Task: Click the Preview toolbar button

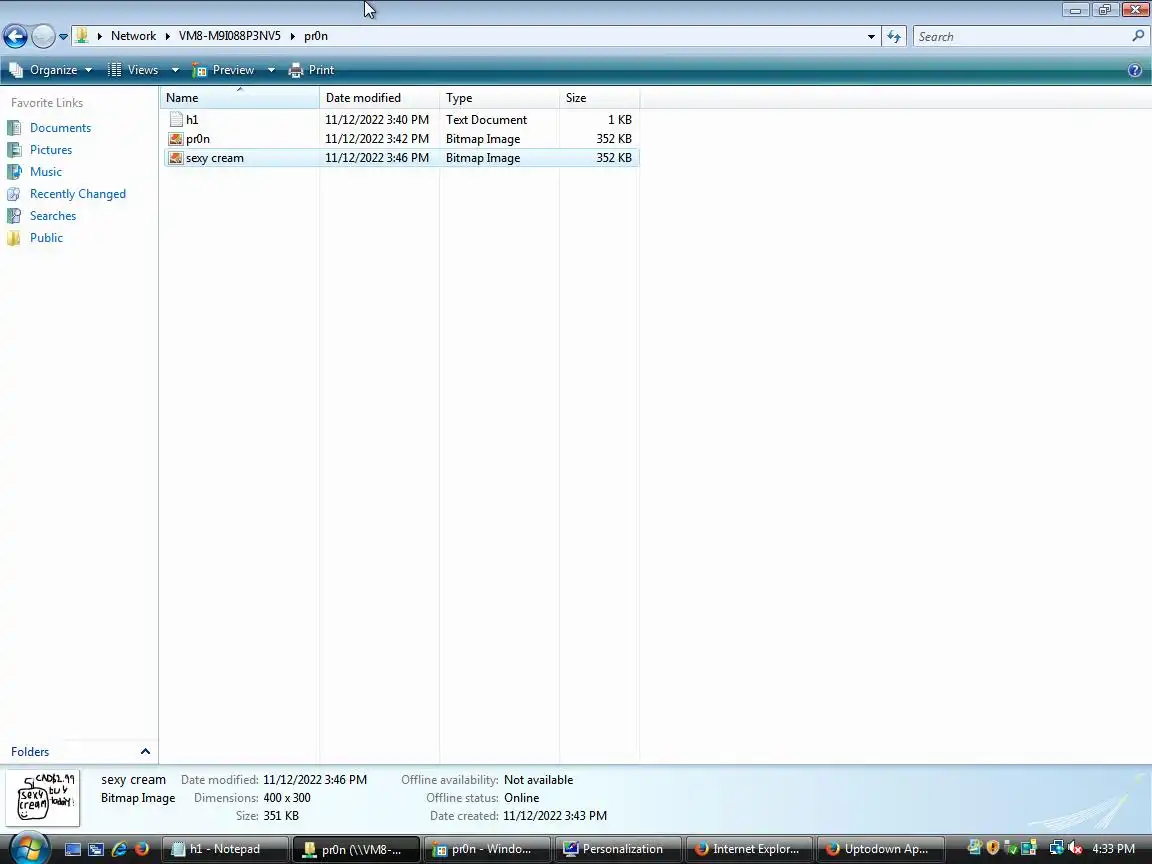Action: [223, 70]
